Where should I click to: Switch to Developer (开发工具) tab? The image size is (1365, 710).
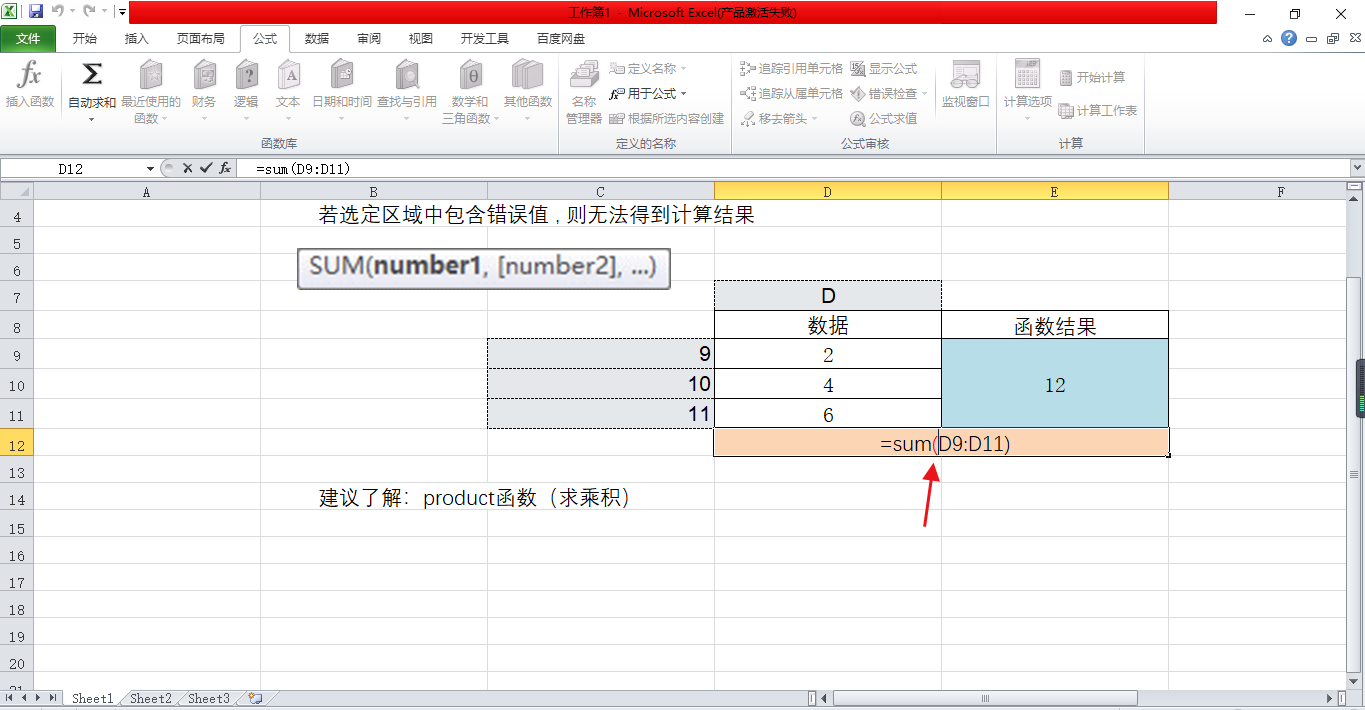point(485,39)
